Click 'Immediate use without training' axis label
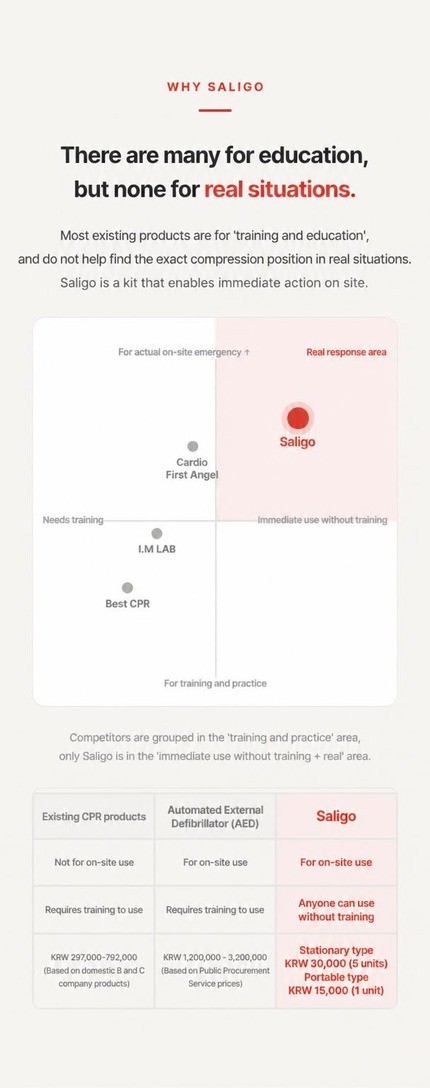The image size is (430, 1088). (x=322, y=520)
